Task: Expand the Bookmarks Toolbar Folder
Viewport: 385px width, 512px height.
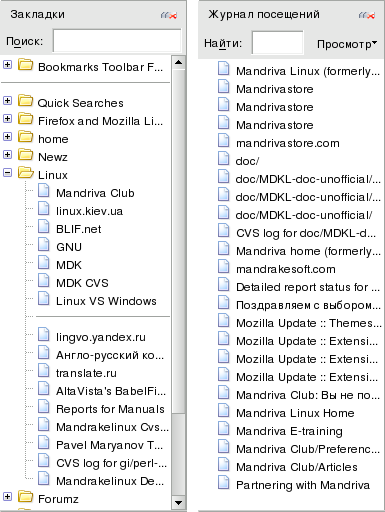Action: point(7,64)
